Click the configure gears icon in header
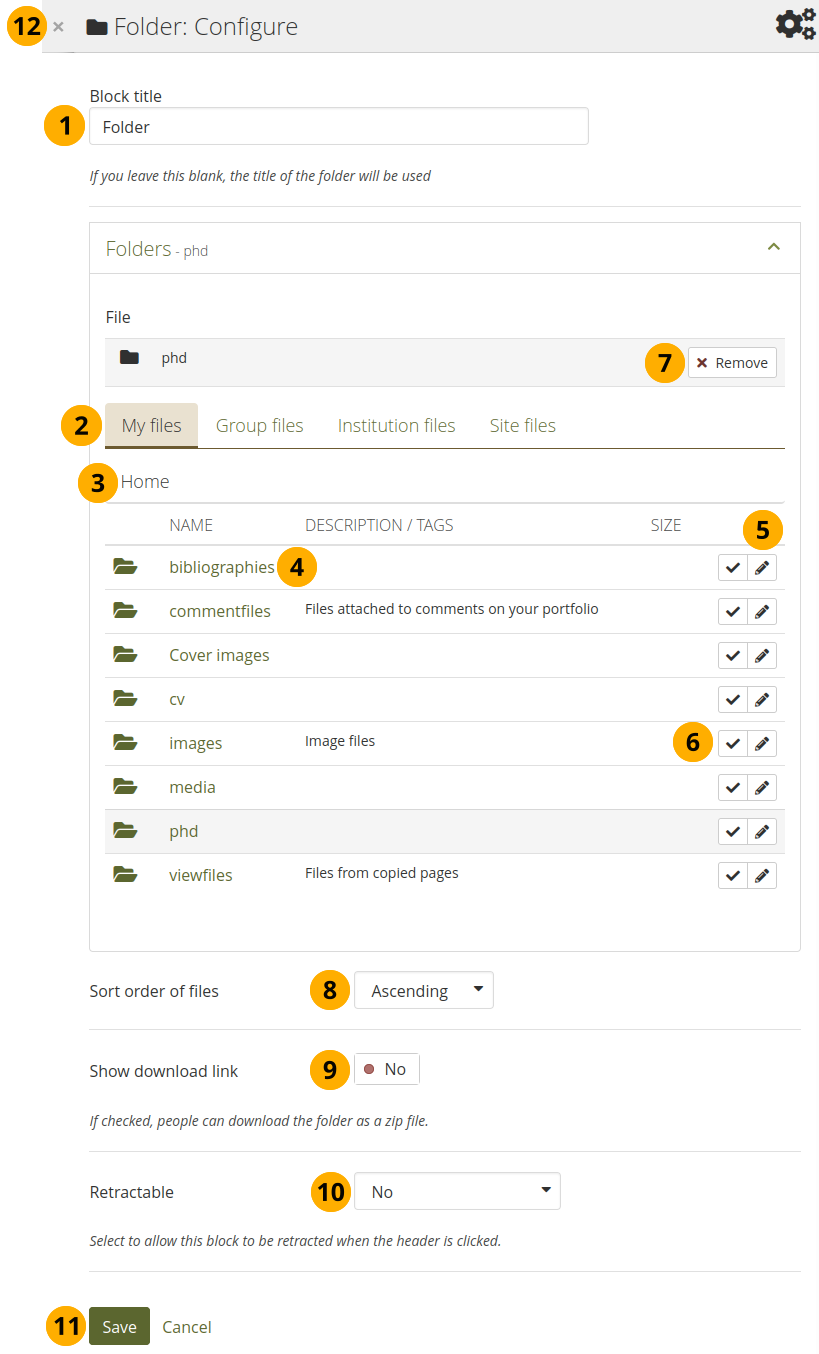 point(795,25)
